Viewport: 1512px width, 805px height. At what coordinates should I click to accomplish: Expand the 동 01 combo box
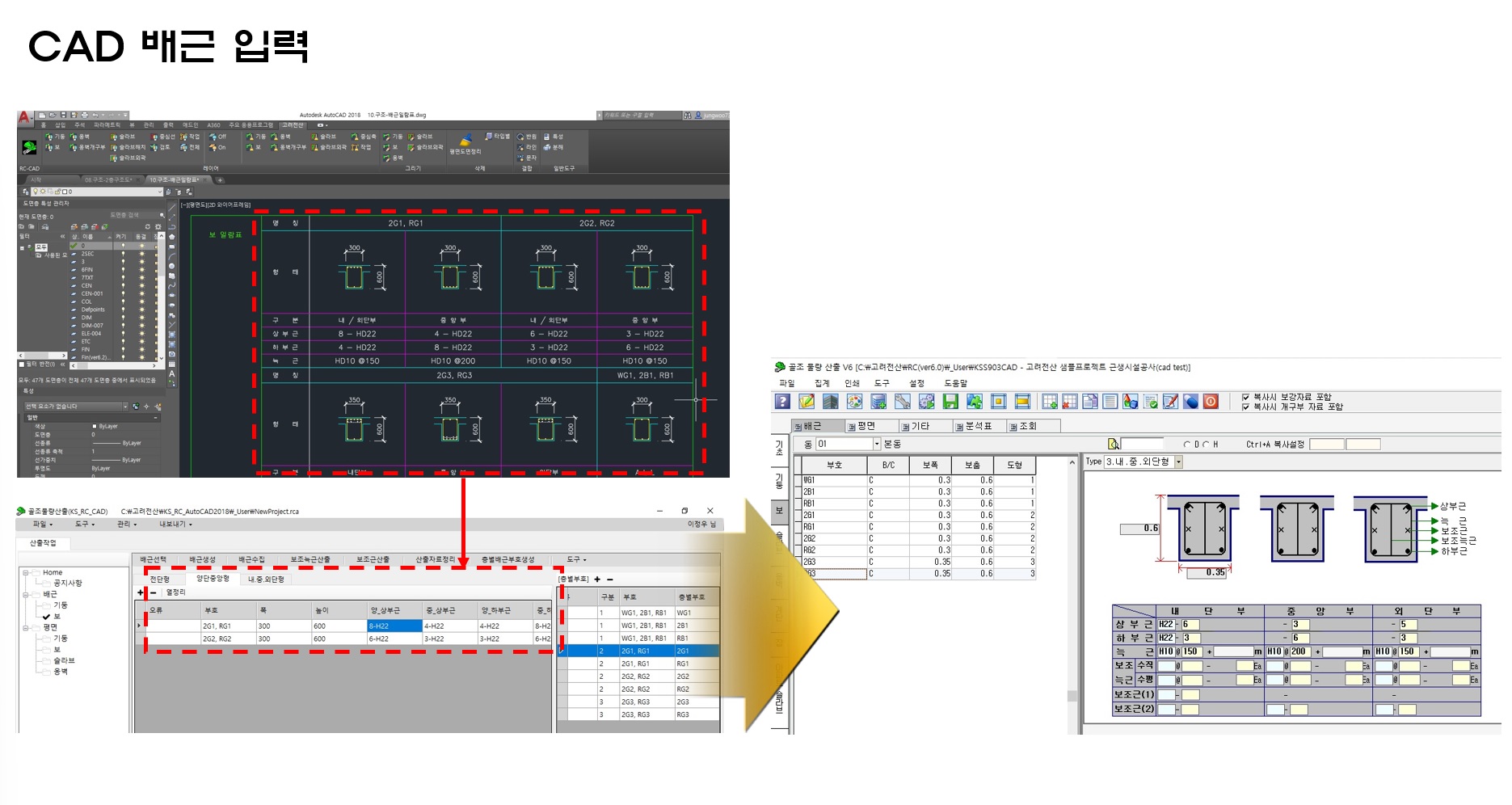tap(876, 444)
